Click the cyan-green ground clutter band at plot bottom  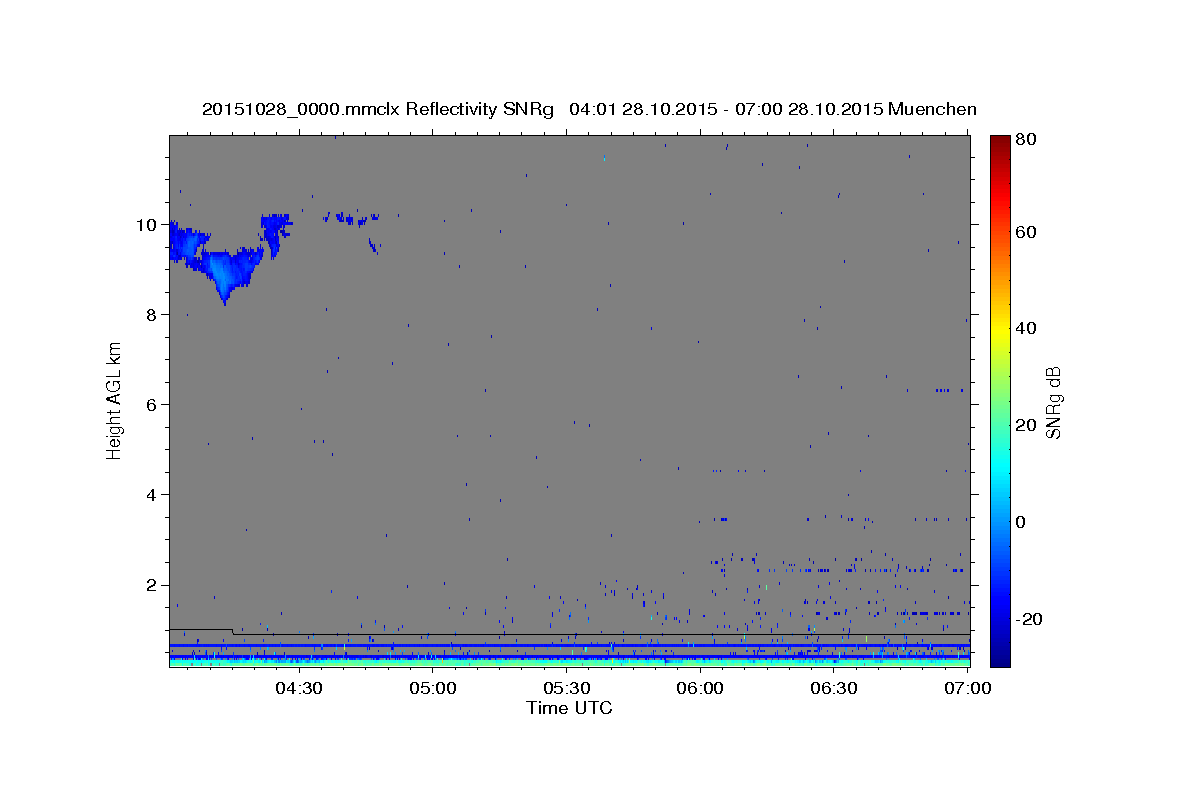tap(569, 662)
